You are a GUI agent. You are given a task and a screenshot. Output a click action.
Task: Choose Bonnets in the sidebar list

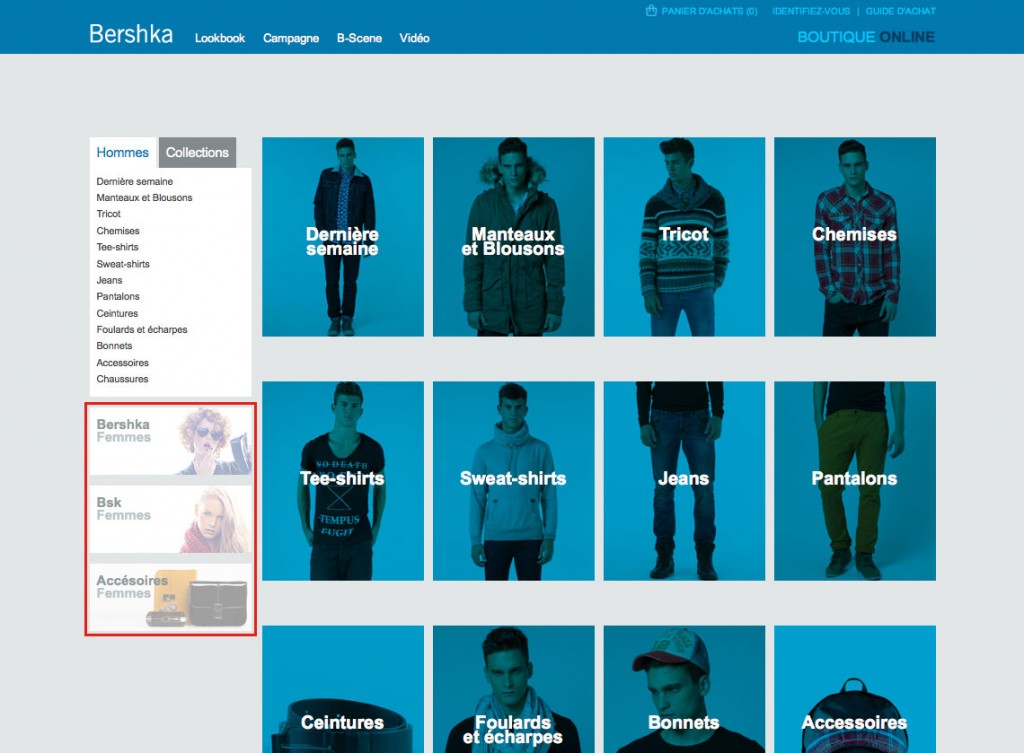(114, 346)
